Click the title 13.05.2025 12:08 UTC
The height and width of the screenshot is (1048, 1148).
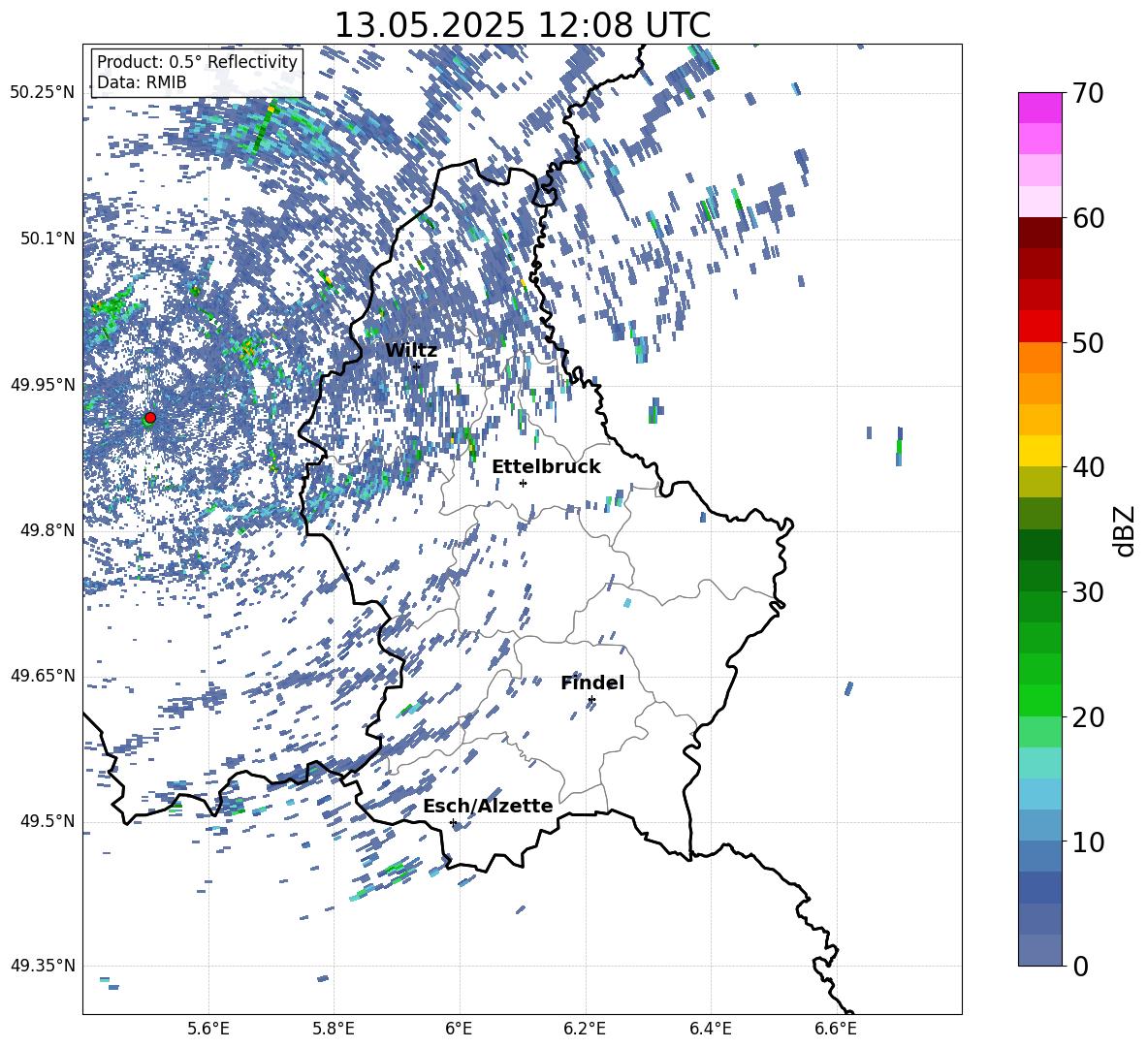pos(523,25)
